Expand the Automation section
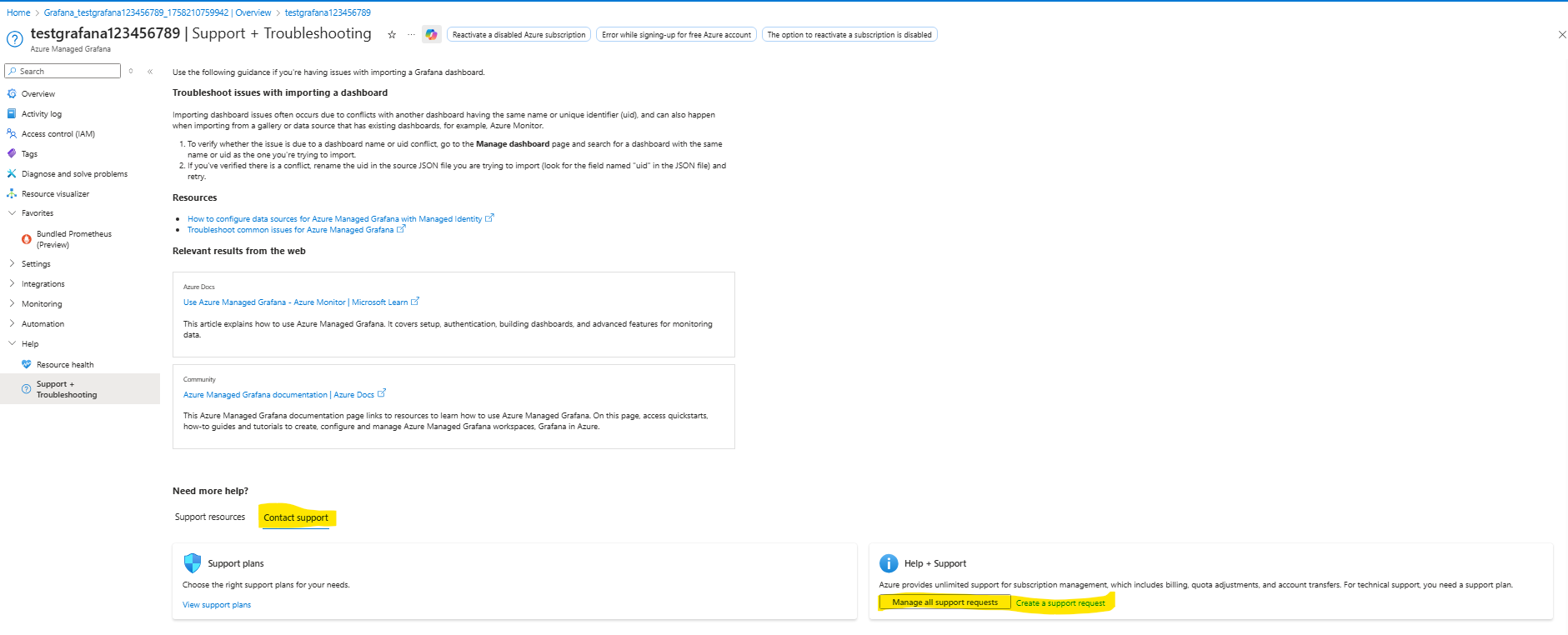Viewport: 1568px width, 635px height. (x=12, y=324)
